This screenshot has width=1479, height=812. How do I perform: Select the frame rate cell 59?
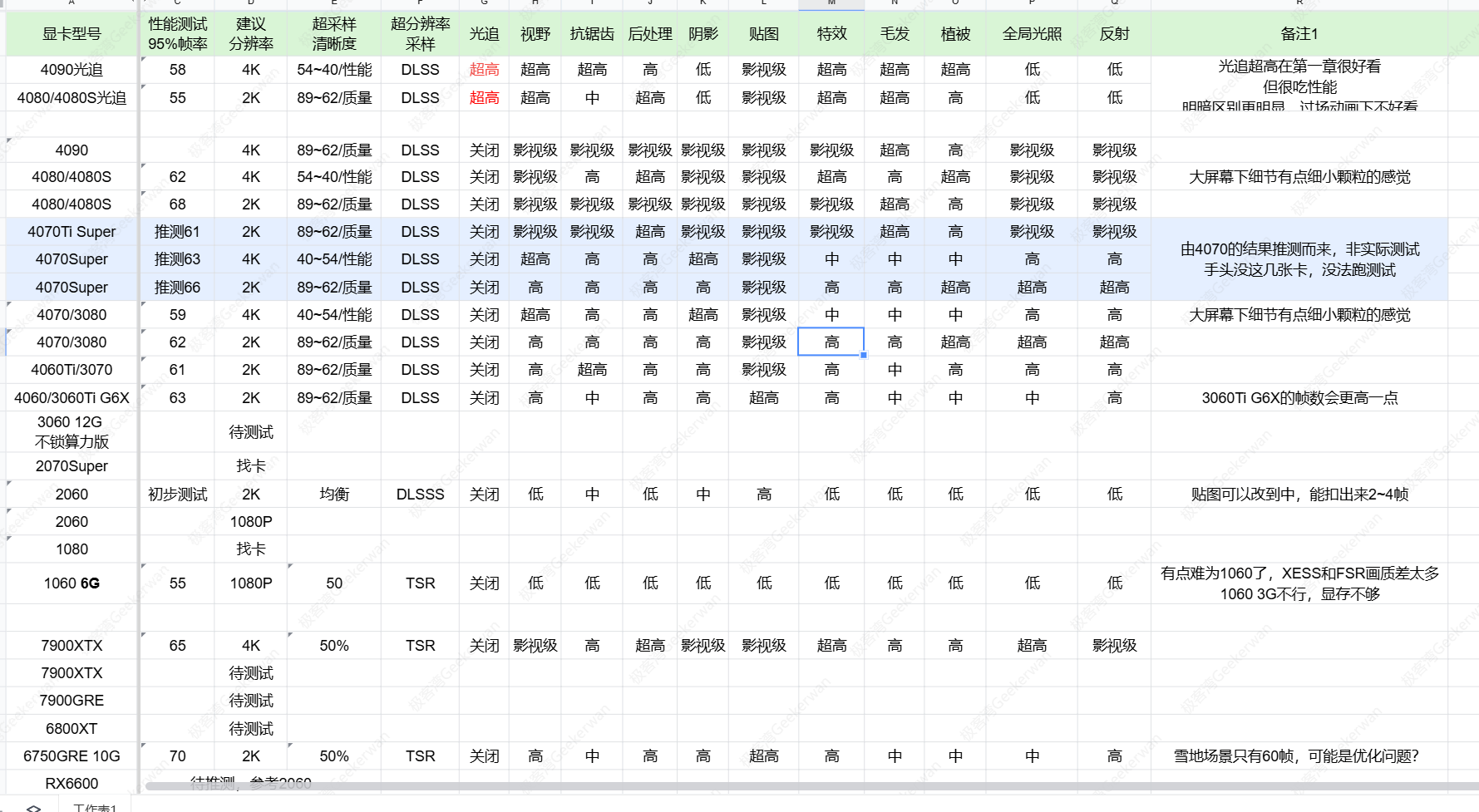(177, 315)
